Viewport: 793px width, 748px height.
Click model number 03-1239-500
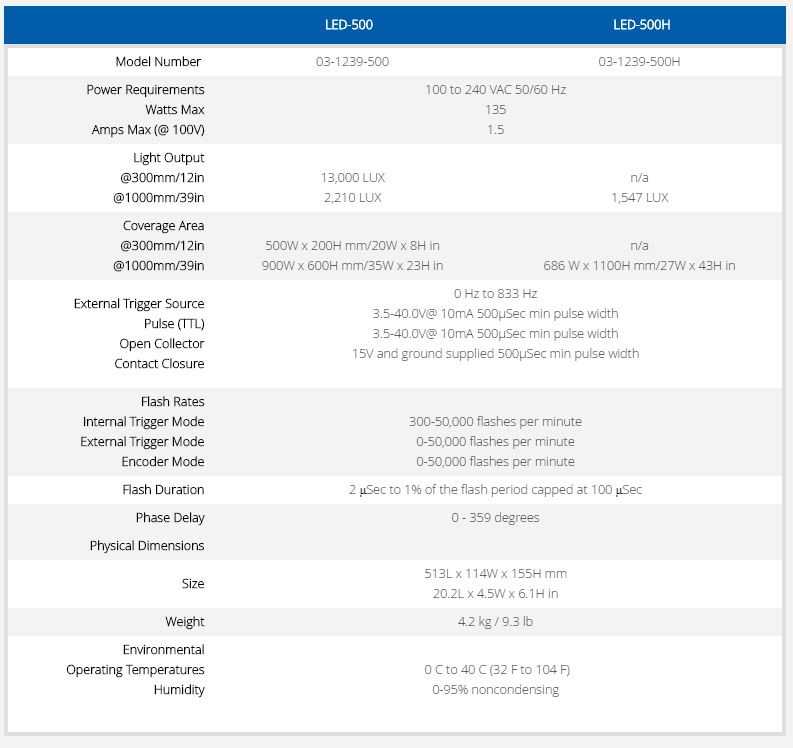(353, 62)
